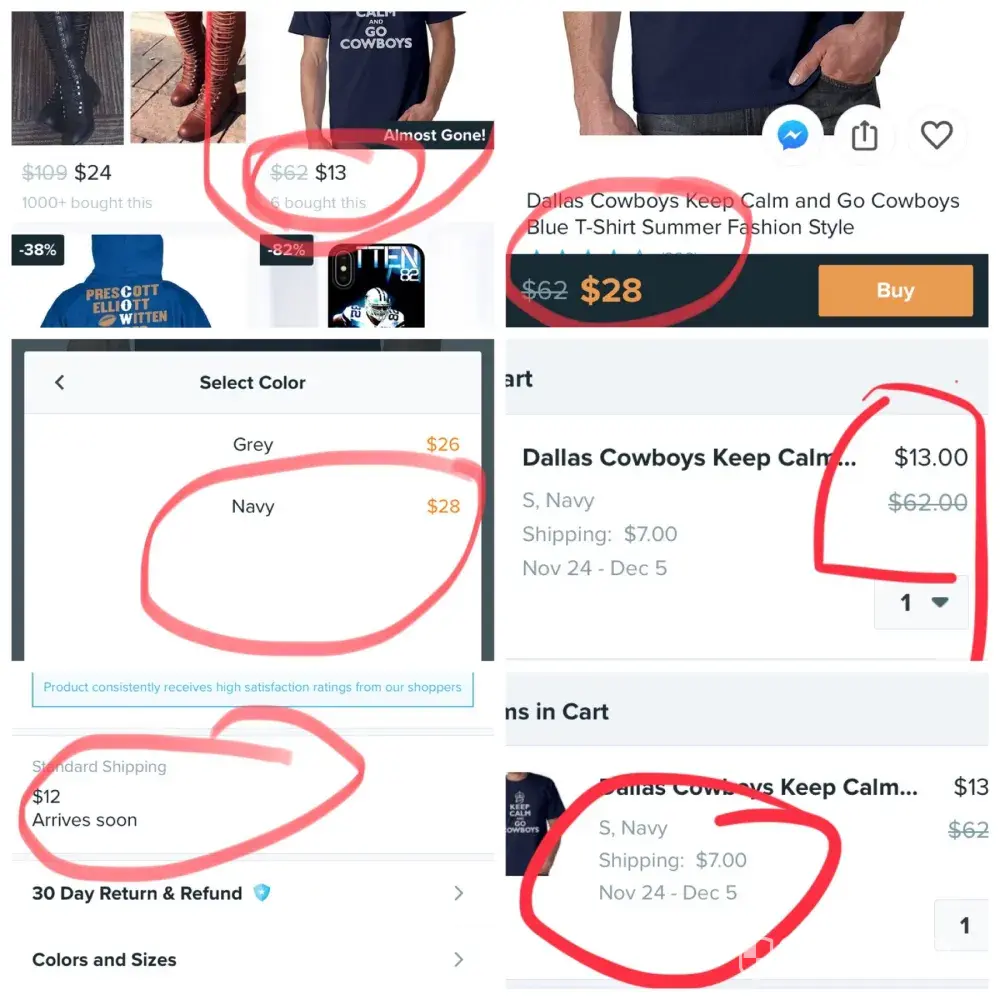The width and height of the screenshot is (1000, 1000).
Task: Add item to wishlist with heart icon
Action: [x=936, y=135]
